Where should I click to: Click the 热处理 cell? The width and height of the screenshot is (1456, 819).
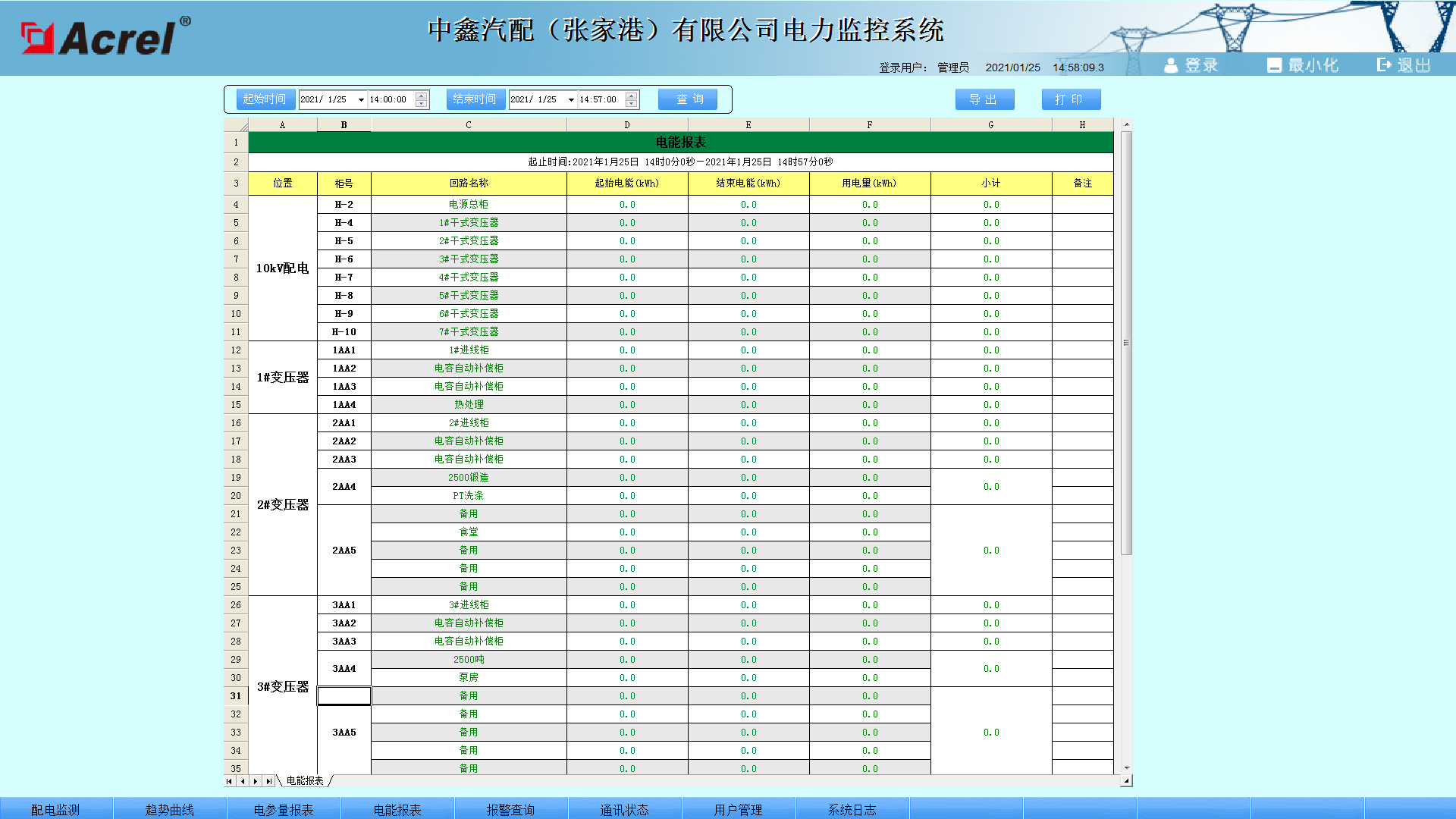[x=469, y=405]
